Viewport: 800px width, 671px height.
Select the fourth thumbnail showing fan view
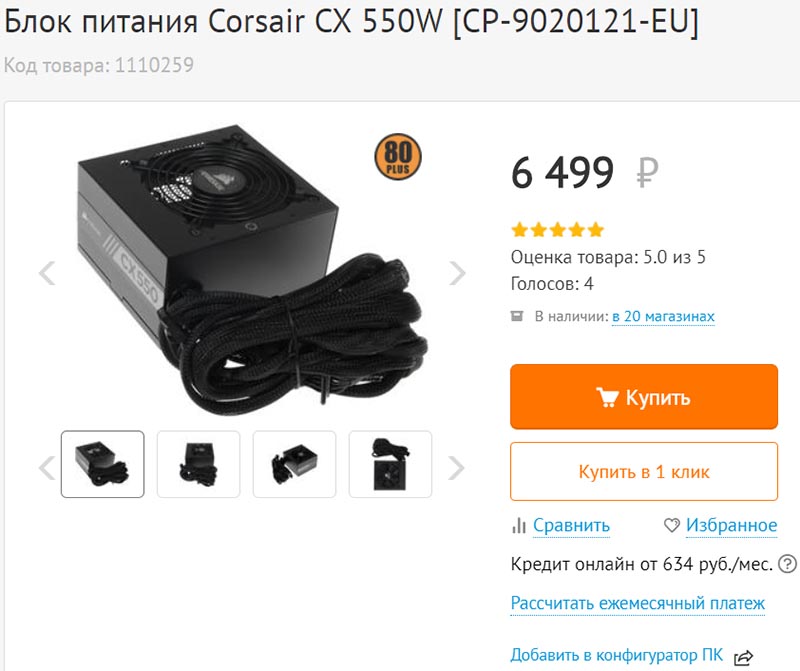pos(390,464)
